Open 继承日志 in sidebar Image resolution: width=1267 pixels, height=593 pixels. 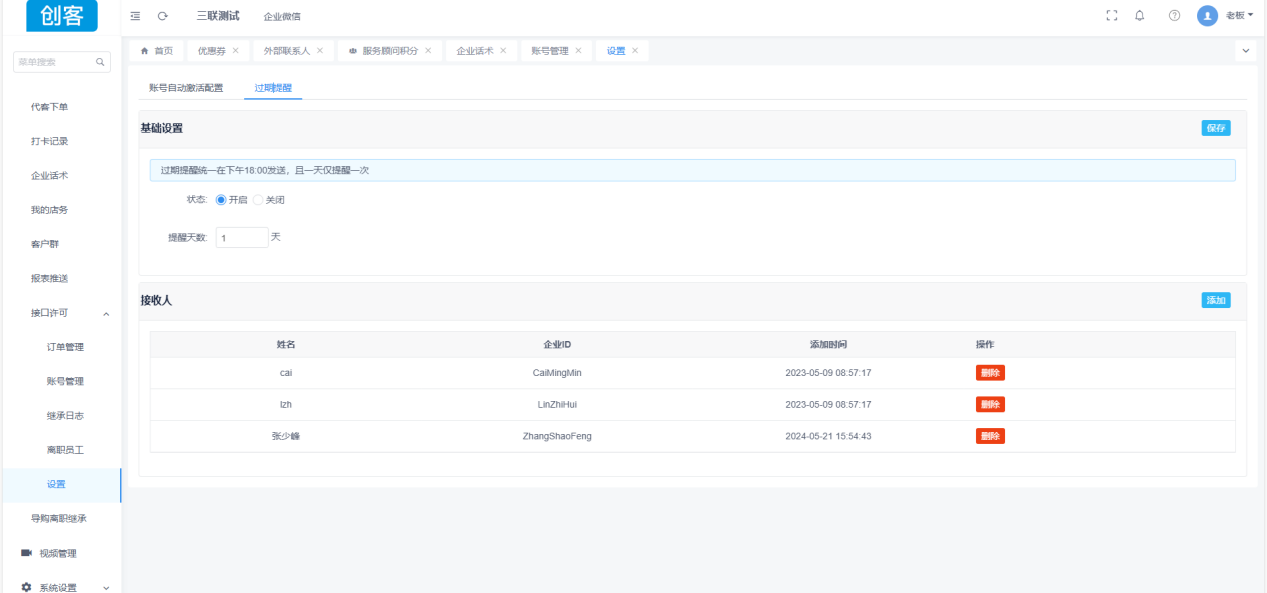pyautogui.click(x=65, y=416)
